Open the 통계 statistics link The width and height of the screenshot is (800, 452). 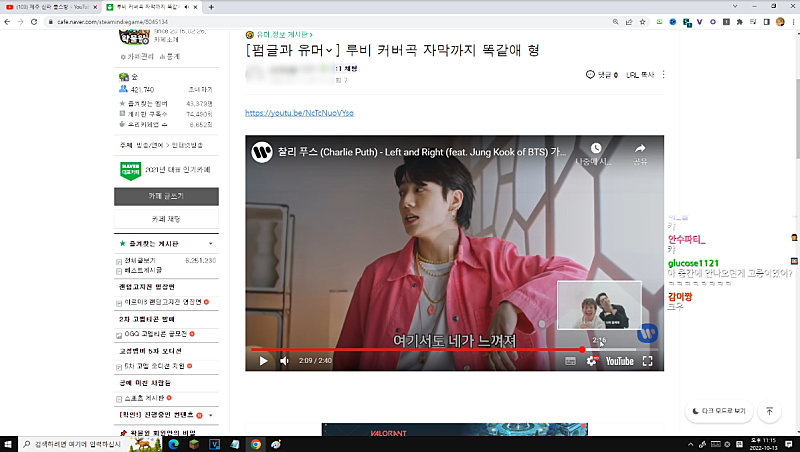[170, 57]
